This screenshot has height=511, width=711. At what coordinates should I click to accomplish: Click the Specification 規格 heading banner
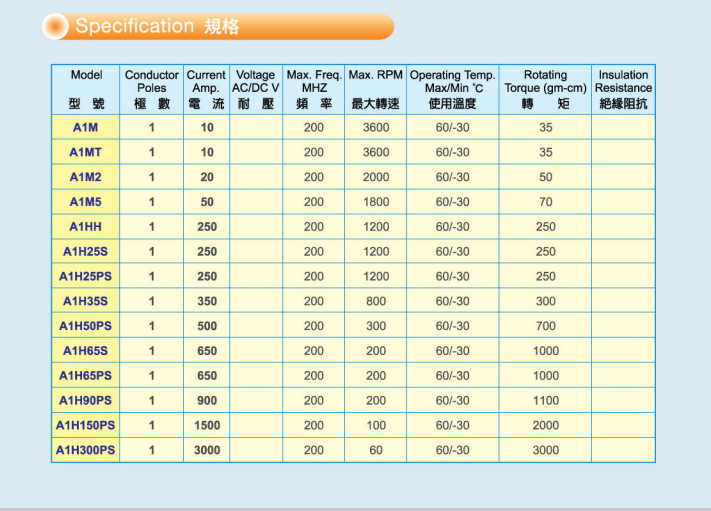tap(218, 26)
